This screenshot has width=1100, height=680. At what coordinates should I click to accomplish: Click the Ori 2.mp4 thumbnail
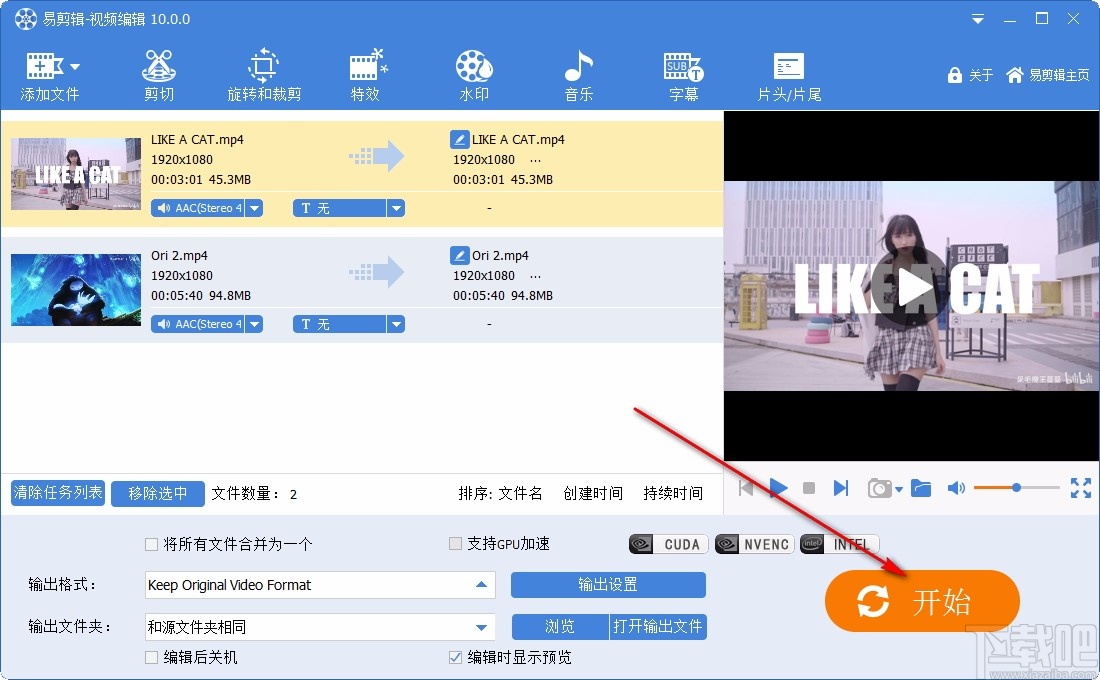[x=75, y=290]
